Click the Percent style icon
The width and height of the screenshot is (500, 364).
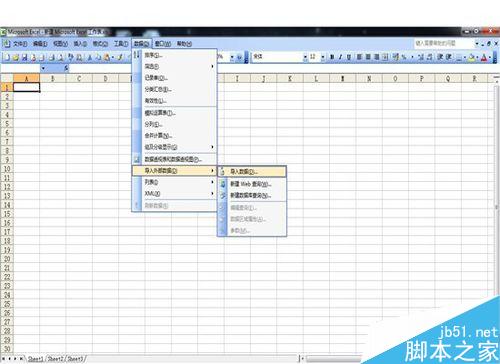coord(404,57)
